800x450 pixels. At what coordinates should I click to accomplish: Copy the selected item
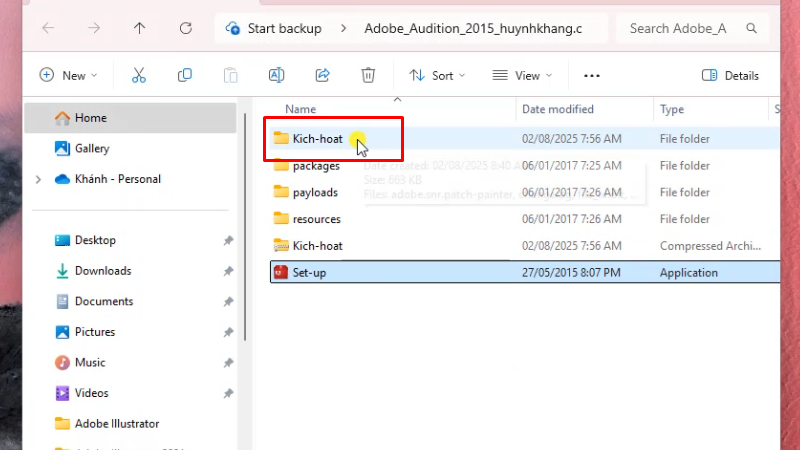click(x=185, y=76)
